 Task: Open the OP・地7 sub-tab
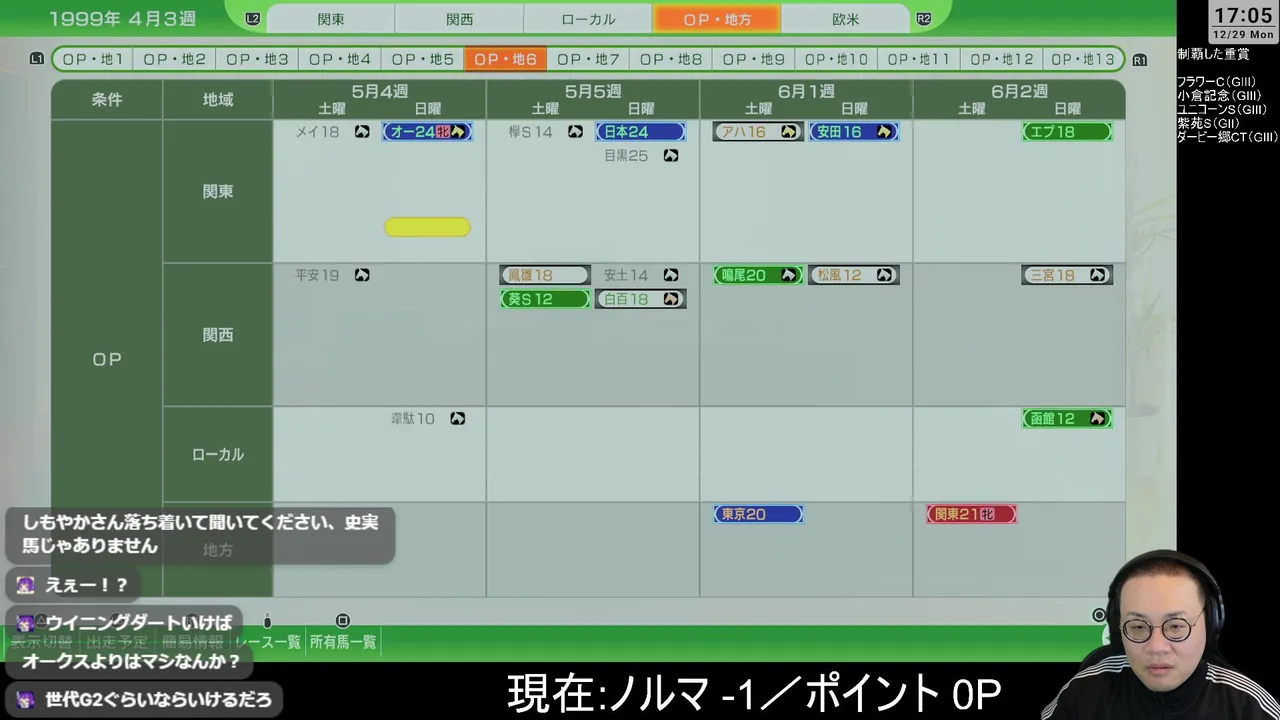588,59
